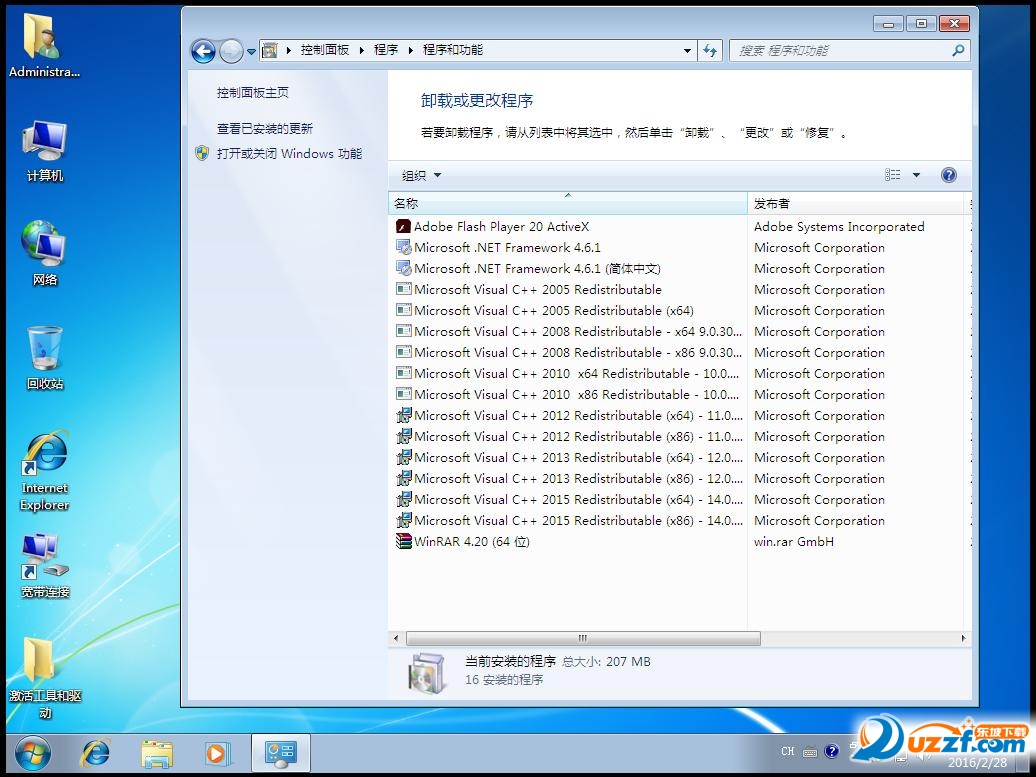The width and height of the screenshot is (1036, 777).
Task: Click publisher win.rar GmbH
Action: point(794,542)
